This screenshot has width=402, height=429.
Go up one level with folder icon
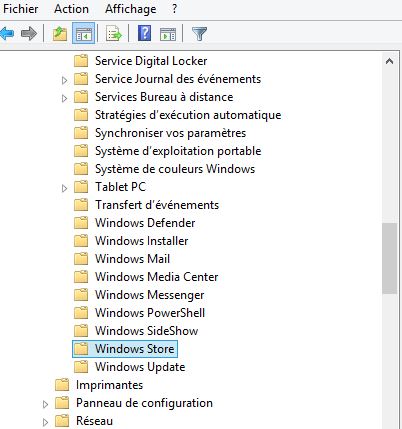point(60,34)
